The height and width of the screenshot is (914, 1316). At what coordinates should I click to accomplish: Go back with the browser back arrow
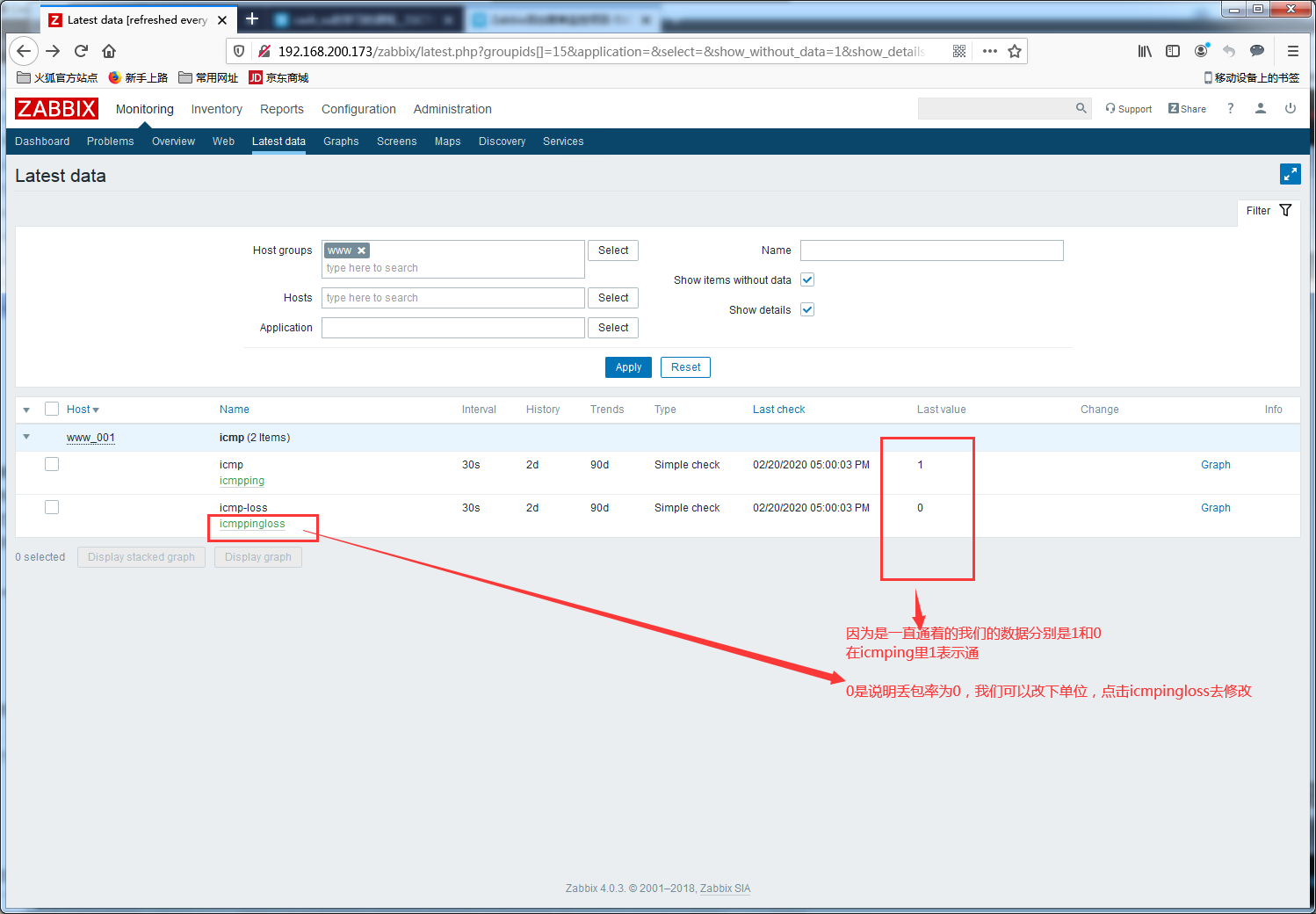pyautogui.click(x=24, y=51)
